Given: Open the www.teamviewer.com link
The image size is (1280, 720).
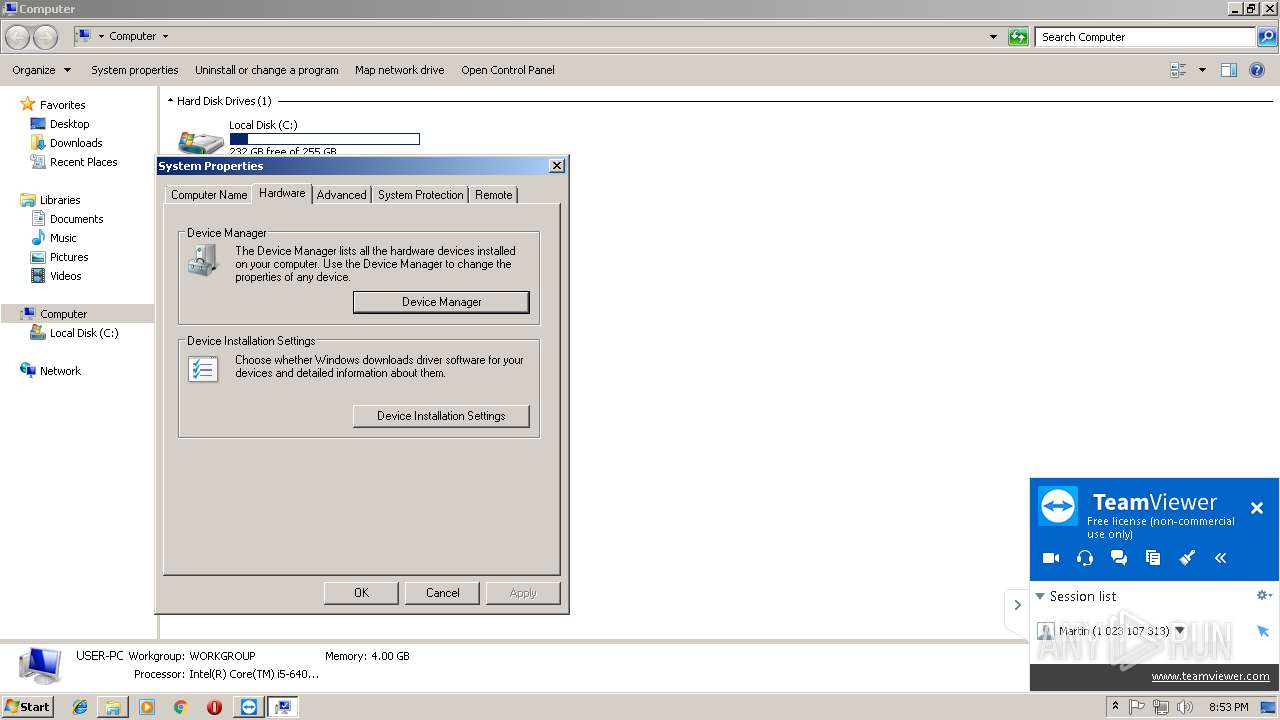Looking at the screenshot, I should pos(1210,676).
